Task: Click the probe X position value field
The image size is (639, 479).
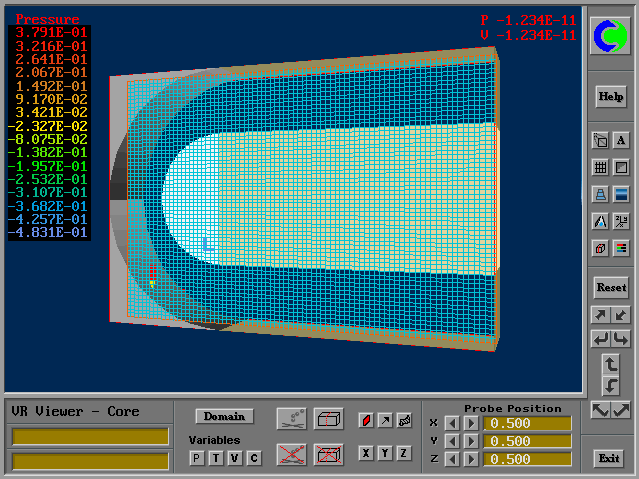Action: pos(527,423)
